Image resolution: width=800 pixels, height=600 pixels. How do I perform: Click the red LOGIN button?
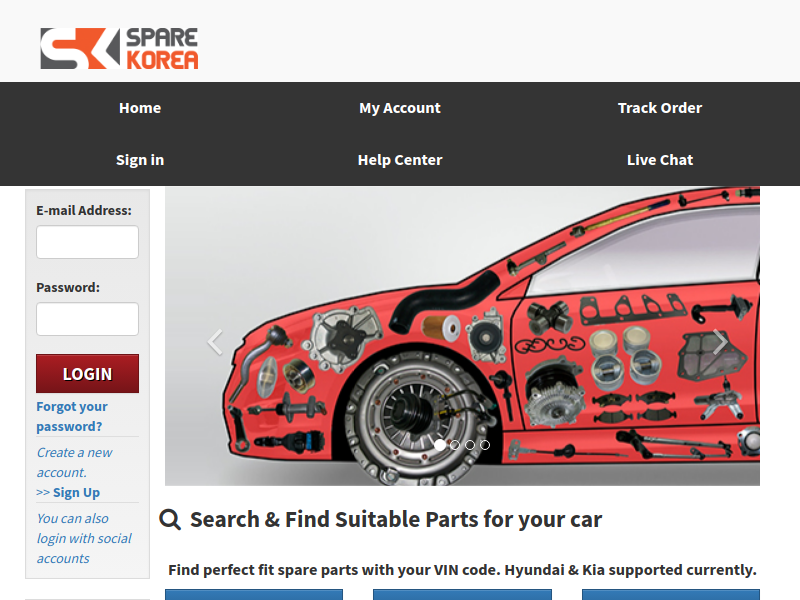click(x=87, y=373)
